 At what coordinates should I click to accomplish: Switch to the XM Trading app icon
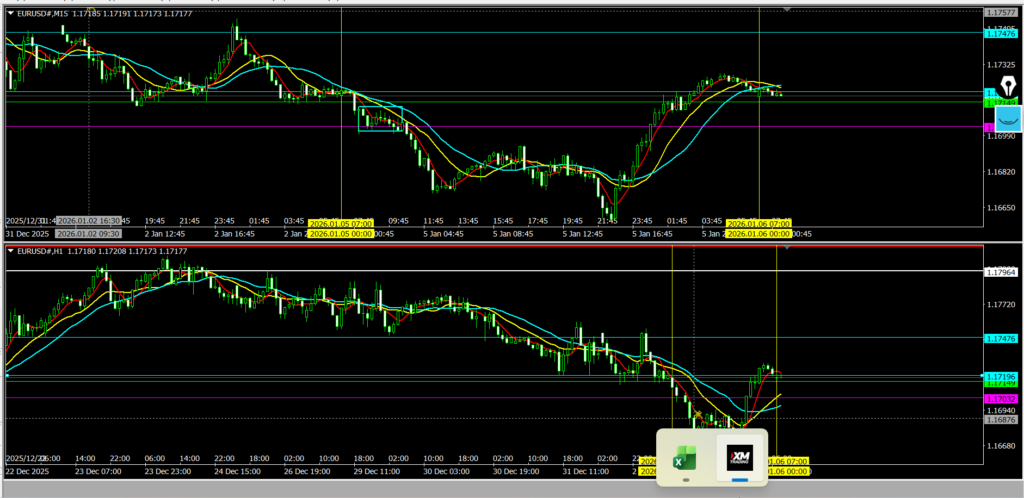pyautogui.click(x=741, y=459)
